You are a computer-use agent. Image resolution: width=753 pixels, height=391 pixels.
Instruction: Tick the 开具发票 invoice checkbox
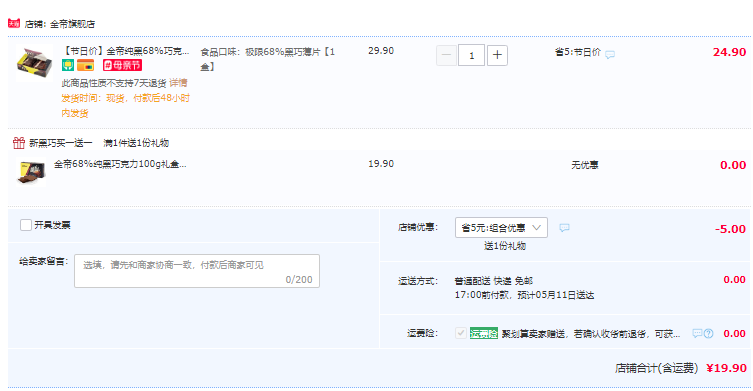26,225
